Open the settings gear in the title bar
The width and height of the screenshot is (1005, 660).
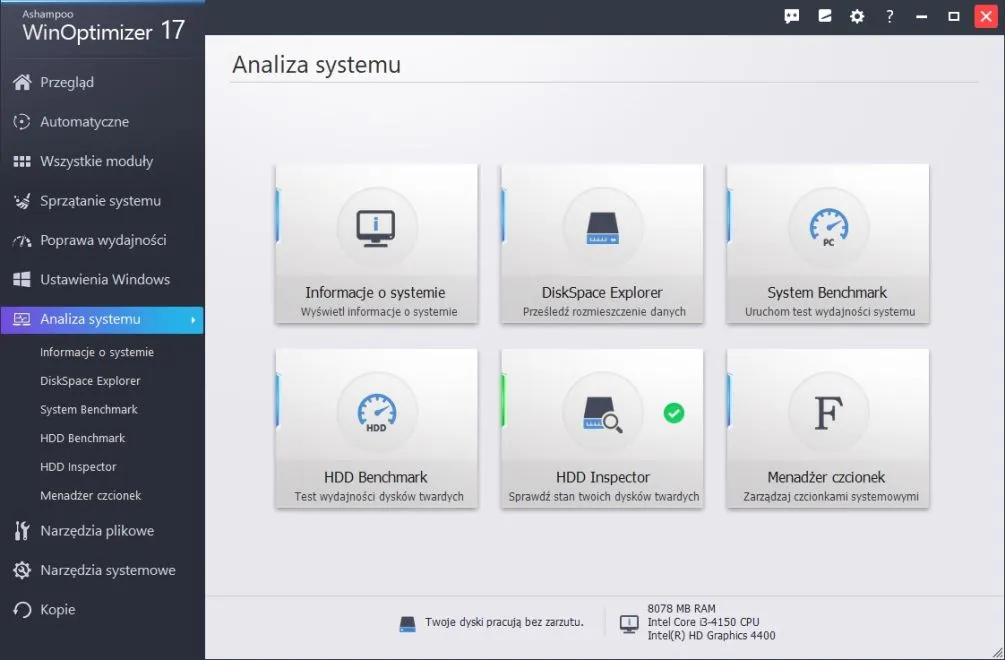point(857,16)
